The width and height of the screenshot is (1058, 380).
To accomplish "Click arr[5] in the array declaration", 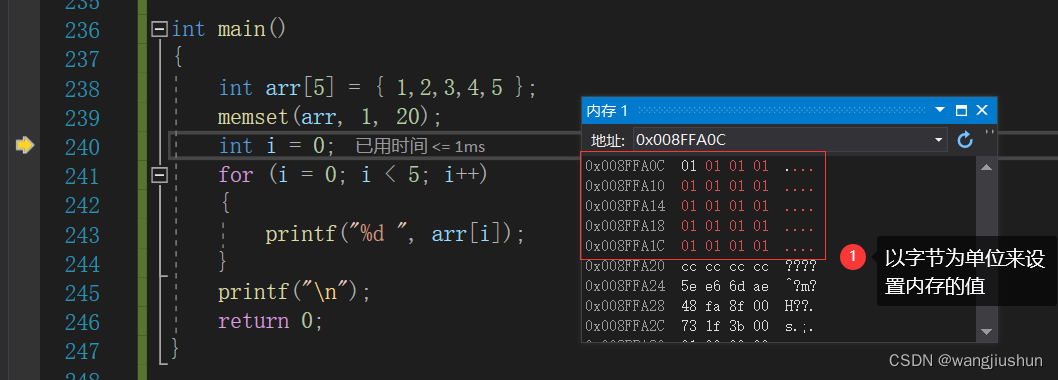I will pos(300,88).
